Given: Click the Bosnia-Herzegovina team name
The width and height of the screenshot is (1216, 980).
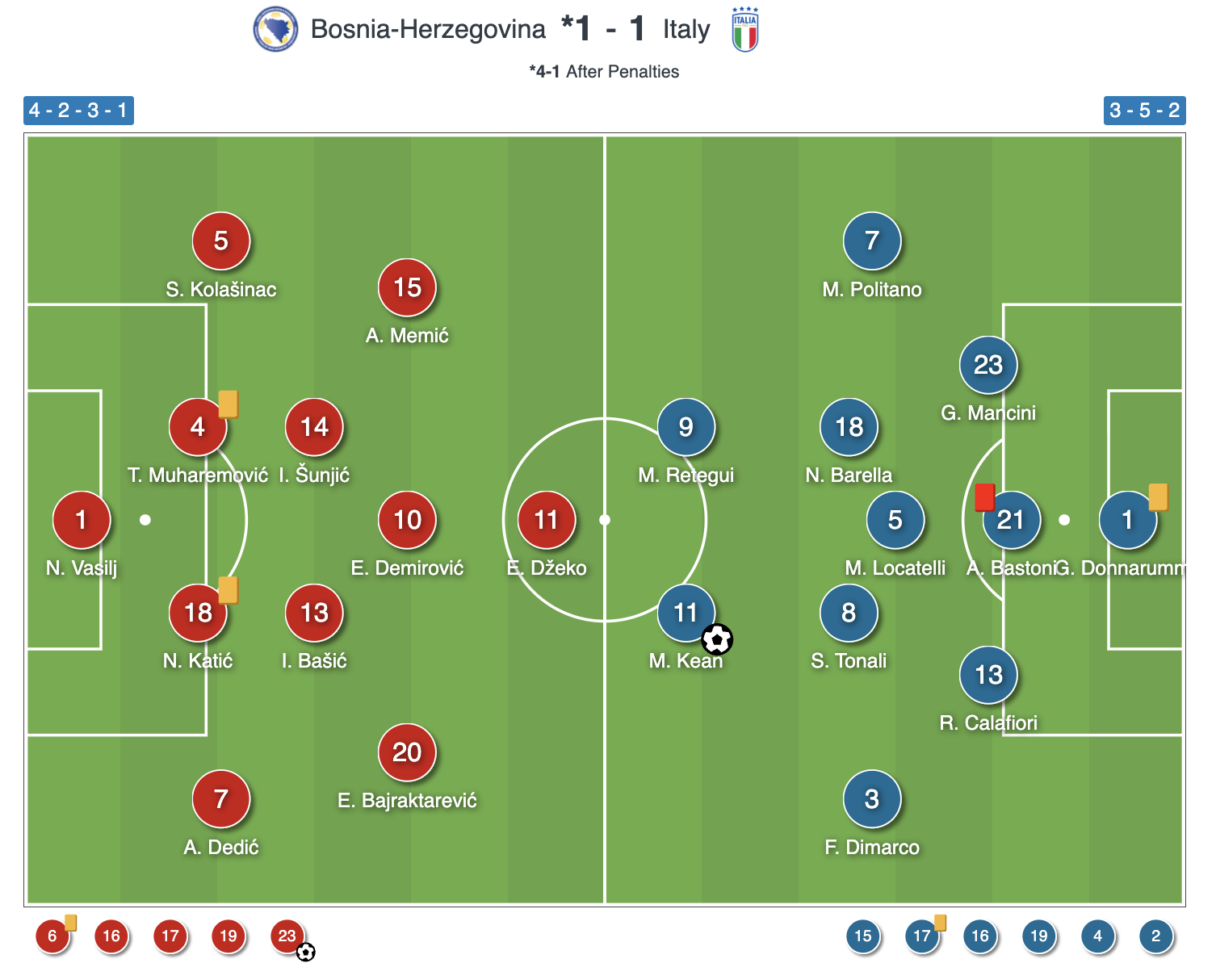Looking at the screenshot, I should pyautogui.click(x=428, y=30).
